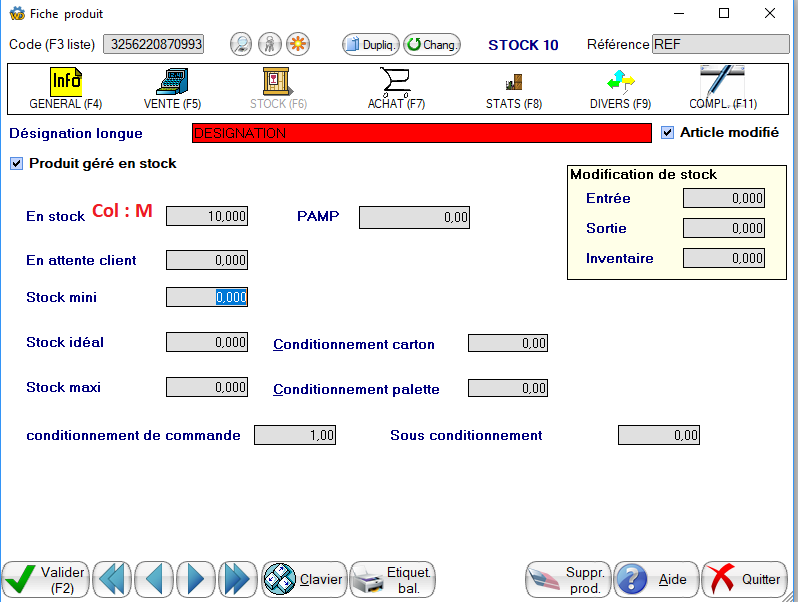Click the magnifier search icon next to code

coord(241,44)
